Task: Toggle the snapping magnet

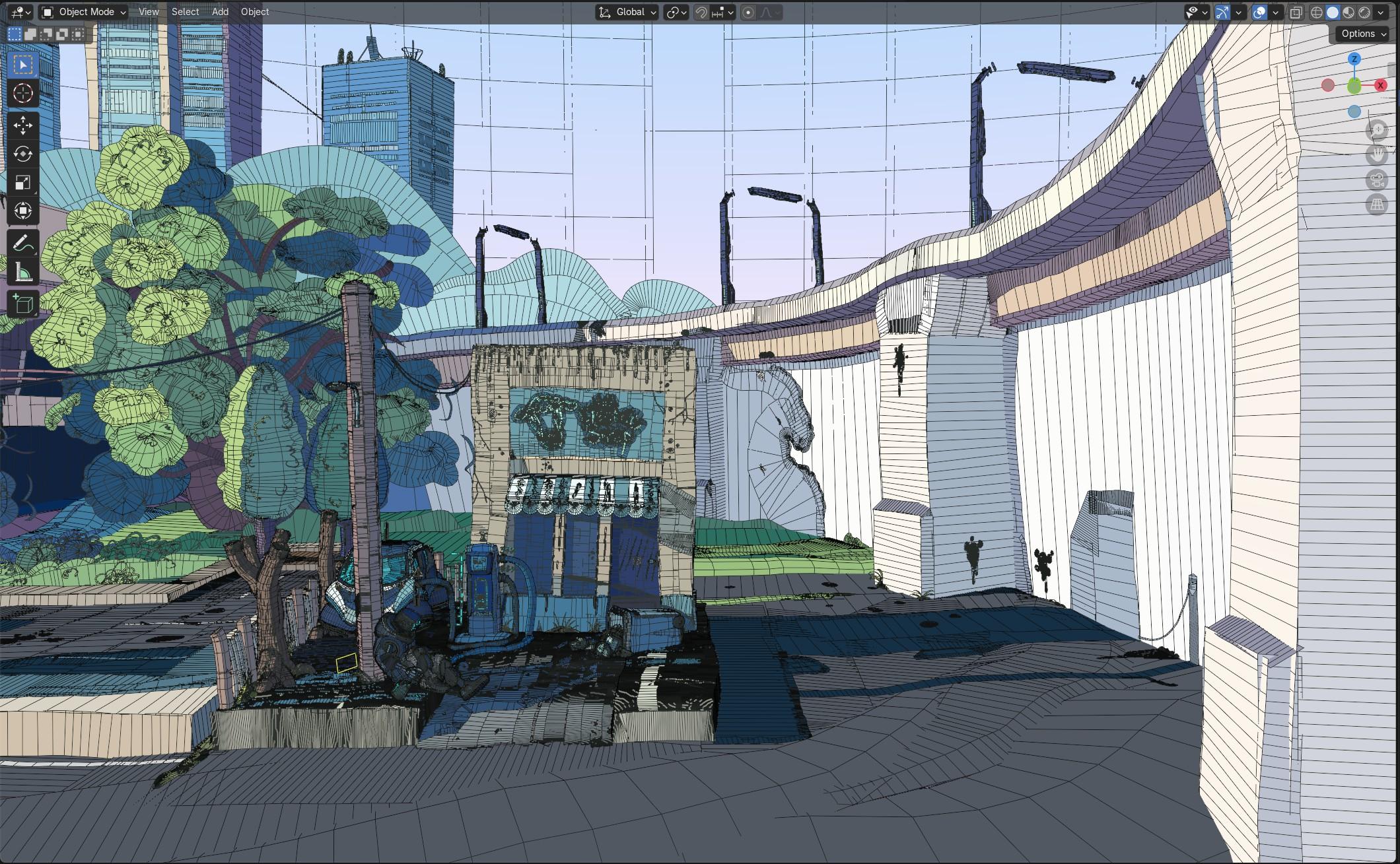Action: [x=701, y=12]
